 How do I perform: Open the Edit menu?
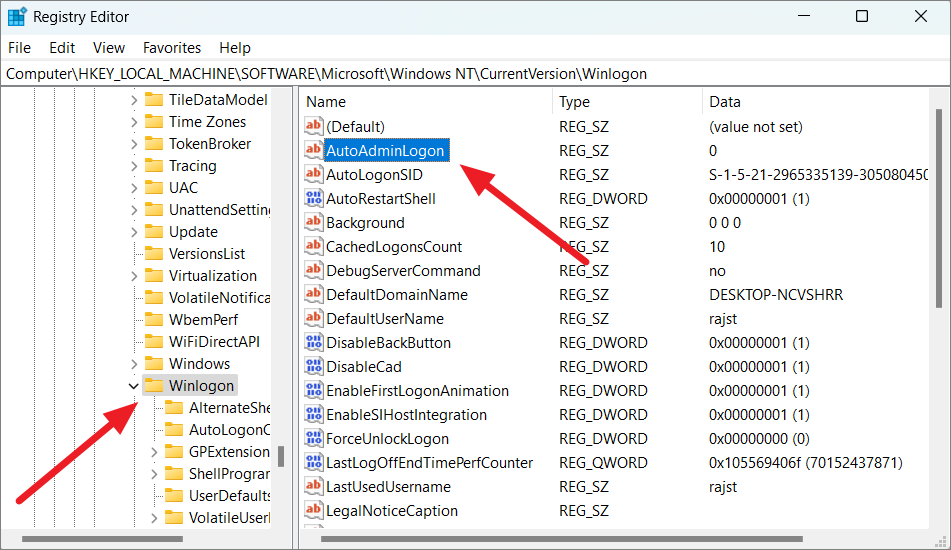62,47
